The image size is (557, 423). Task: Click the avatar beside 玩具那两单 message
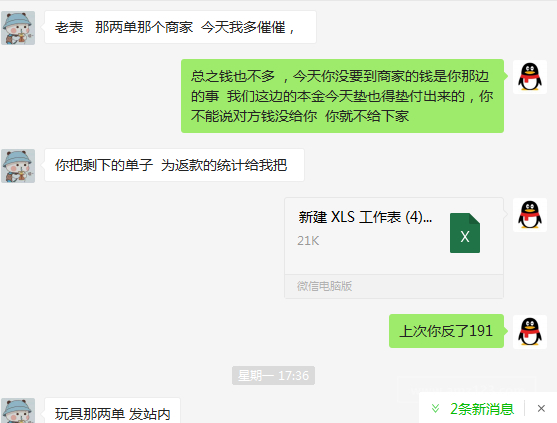pos(18,411)
